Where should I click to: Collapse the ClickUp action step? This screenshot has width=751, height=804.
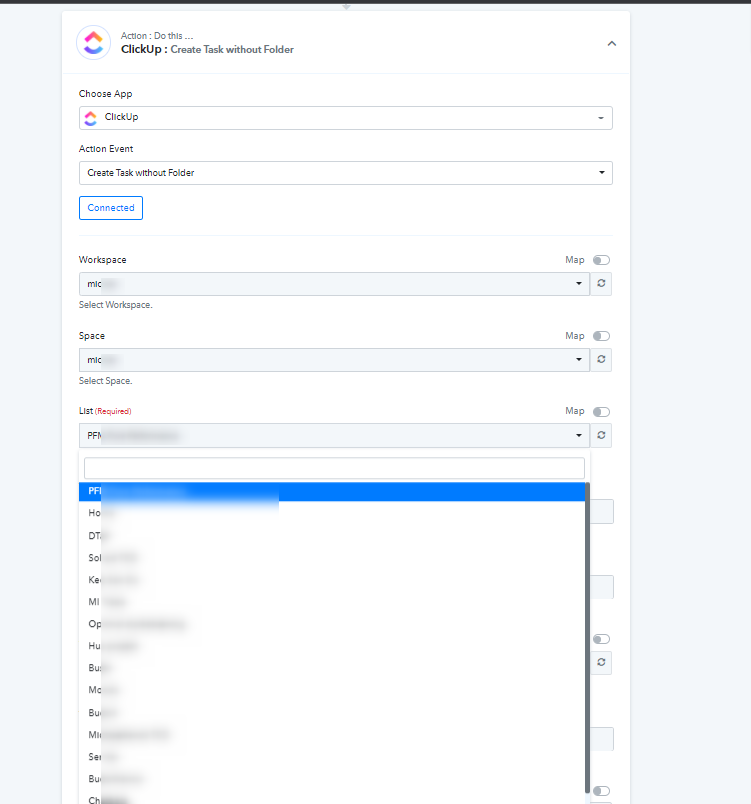pos(612,44)
